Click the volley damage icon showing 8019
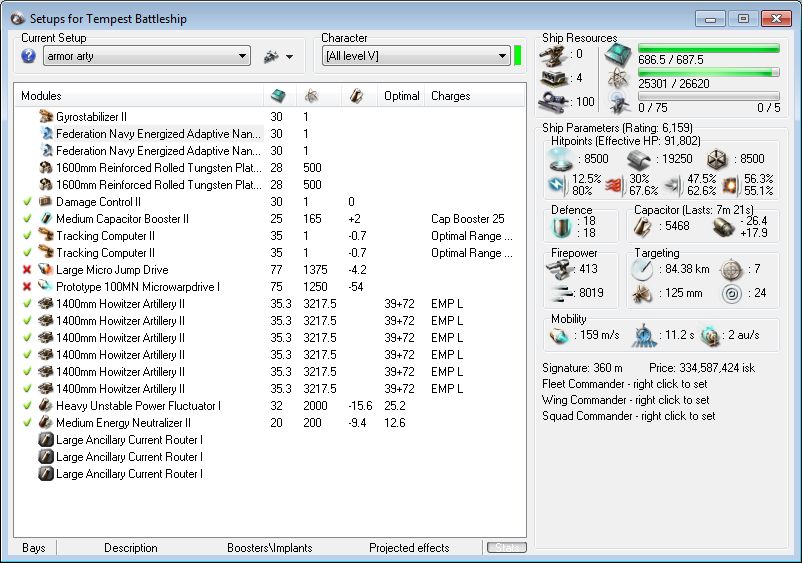The width and height of the screenshot is (802, 563). click(561, 293)
